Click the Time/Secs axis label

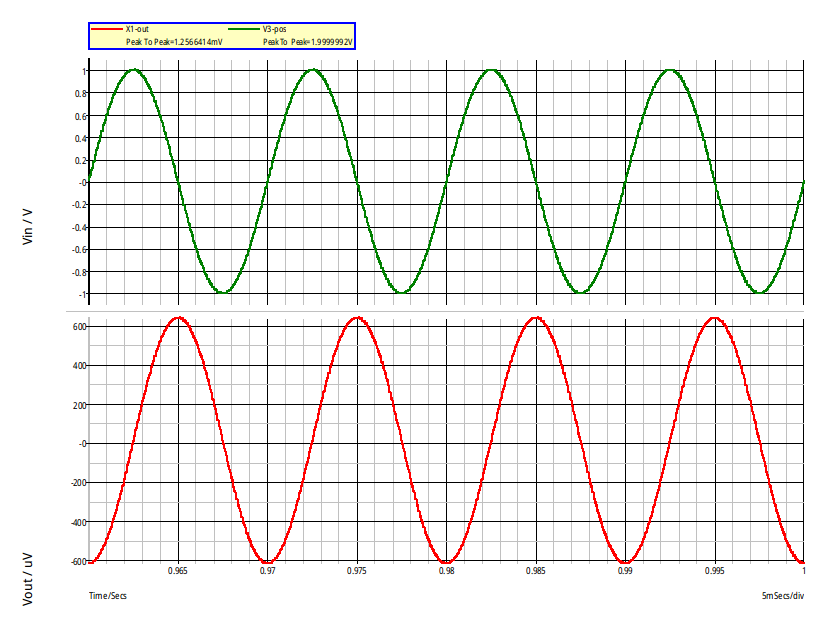tap(108, 596)
